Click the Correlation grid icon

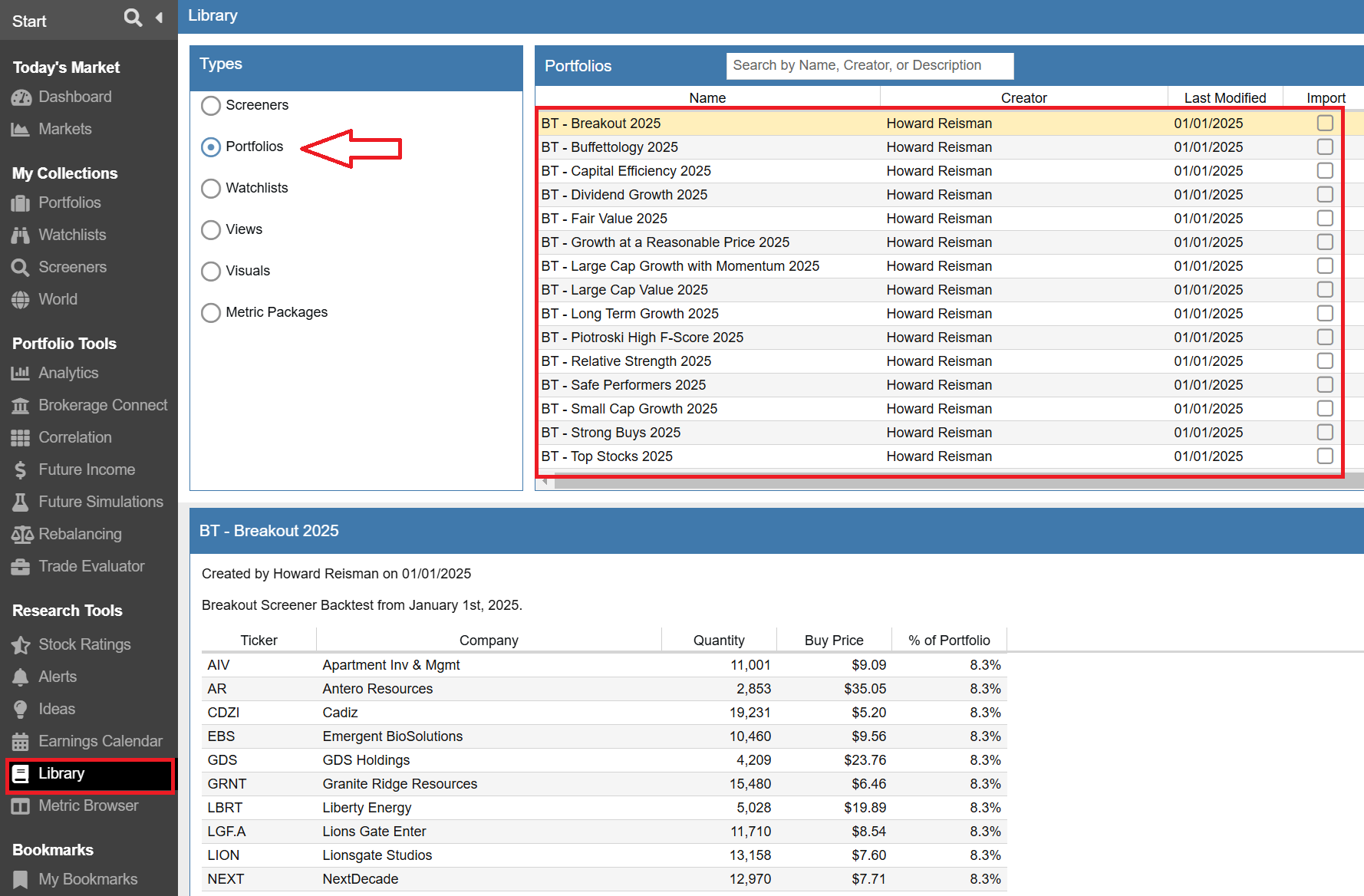coord(21,438)
